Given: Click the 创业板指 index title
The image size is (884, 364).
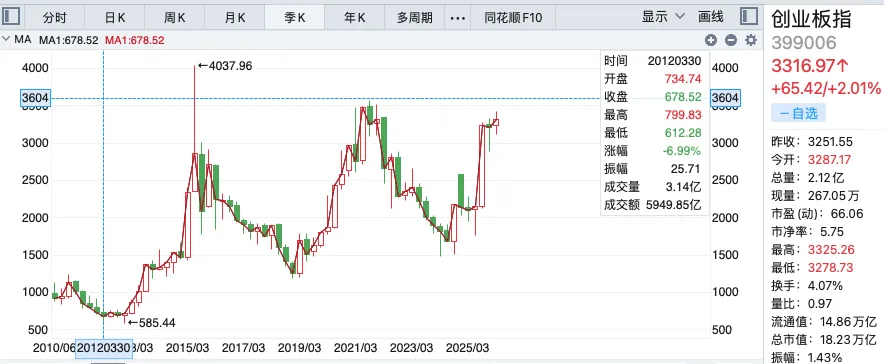Looking at the screenshot, I should (x=811, y=19).
